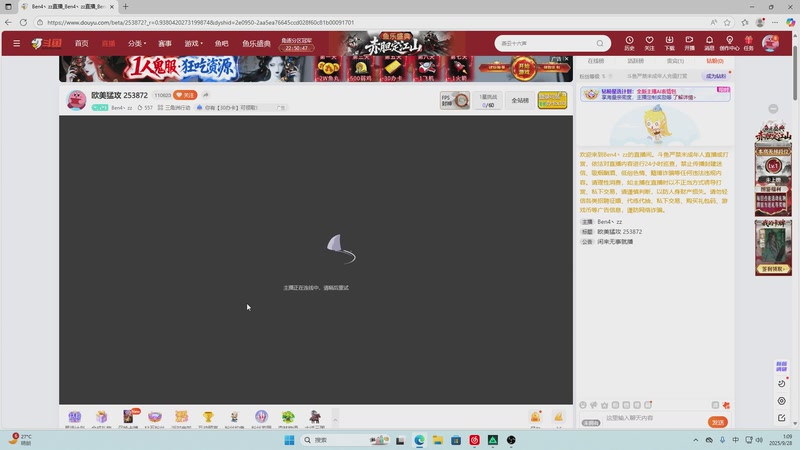Click the edit note icon on right sidebar
This screenshot has width=800, height=450.
click(782, 418)
